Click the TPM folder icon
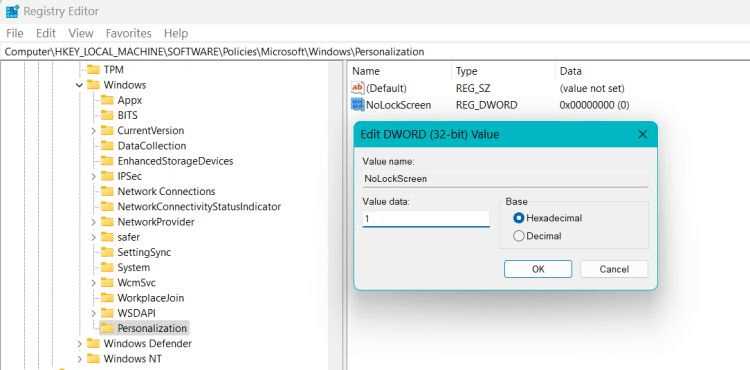Viewport: 750px width, 370px height. [93, 70]
